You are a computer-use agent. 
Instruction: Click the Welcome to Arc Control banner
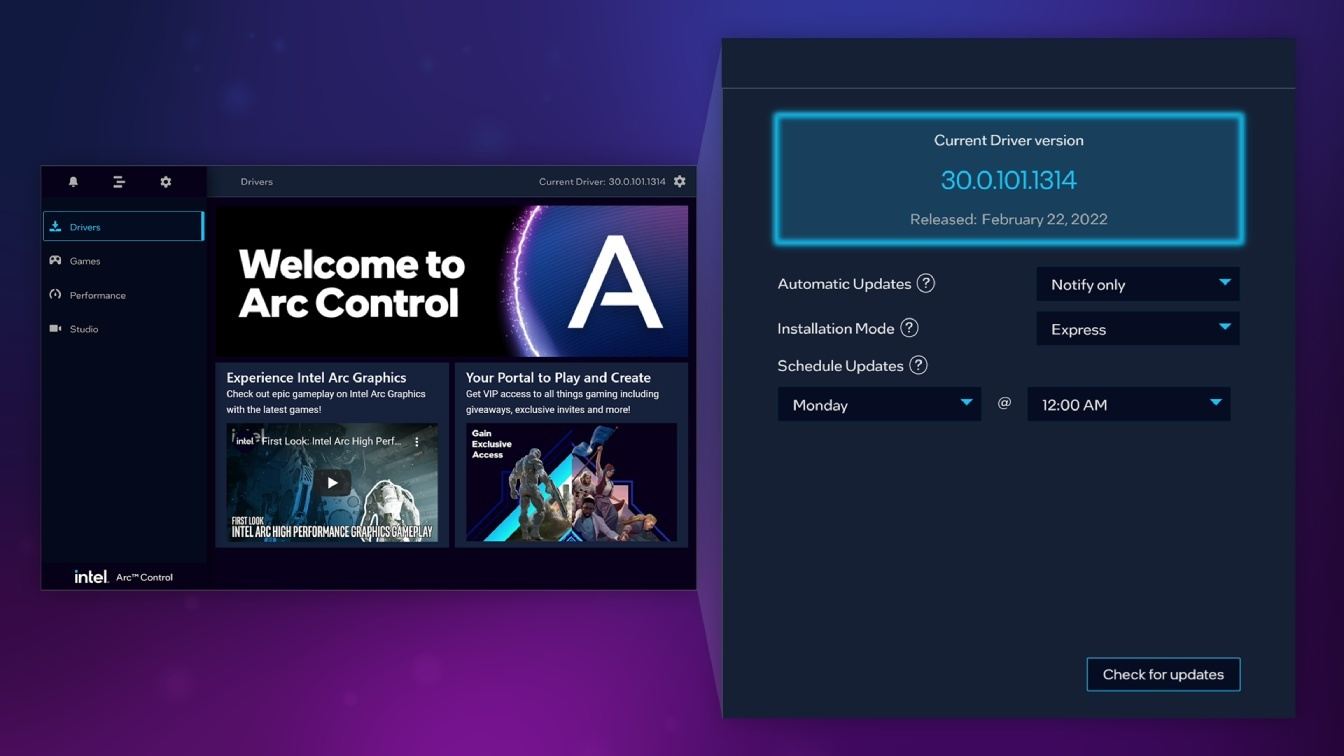tap(452, 281)
